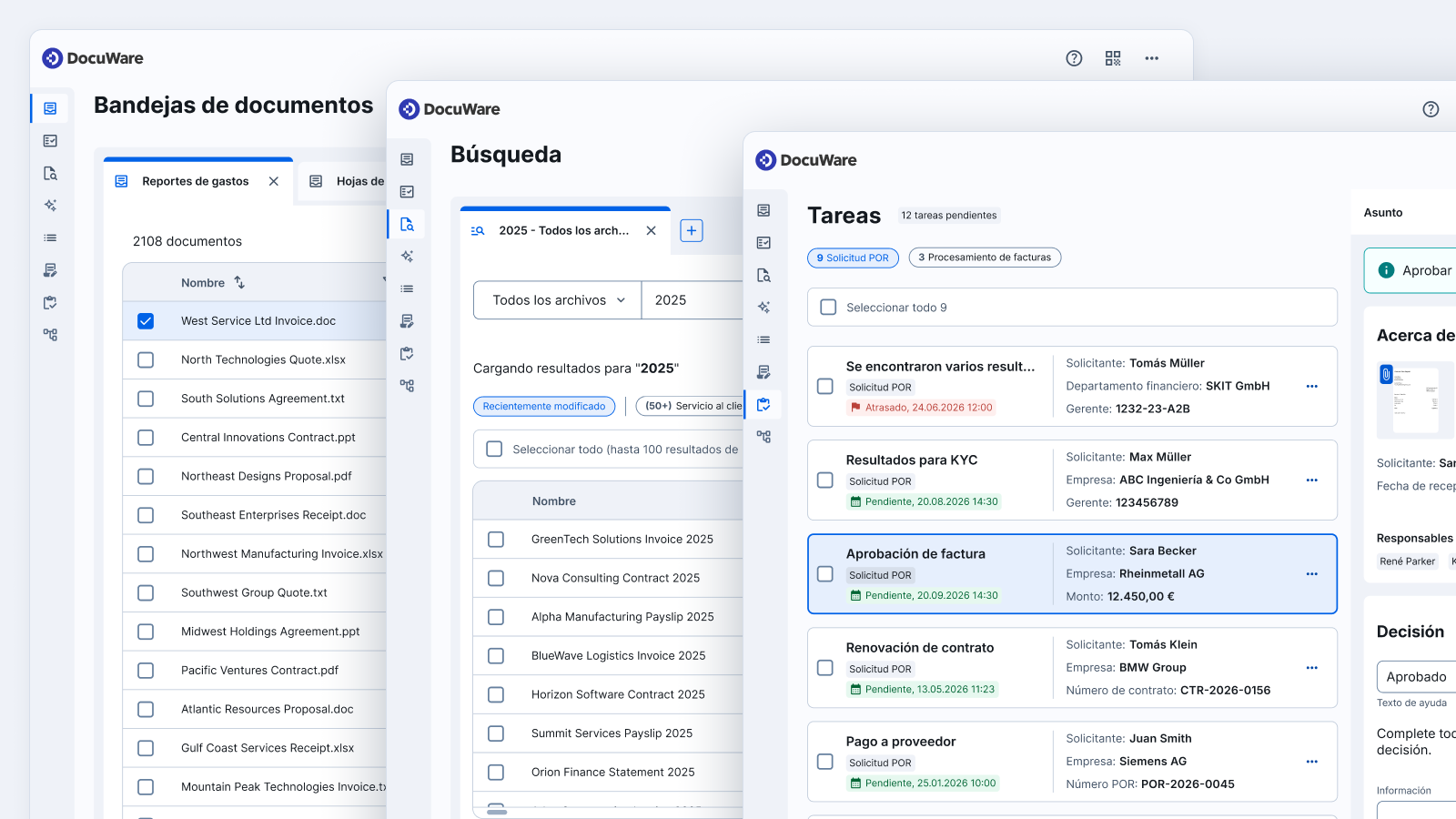Open options menu for Resultados para KYC task
Viewport: 1456px width, 819px height.
[x=1312, y=480]
